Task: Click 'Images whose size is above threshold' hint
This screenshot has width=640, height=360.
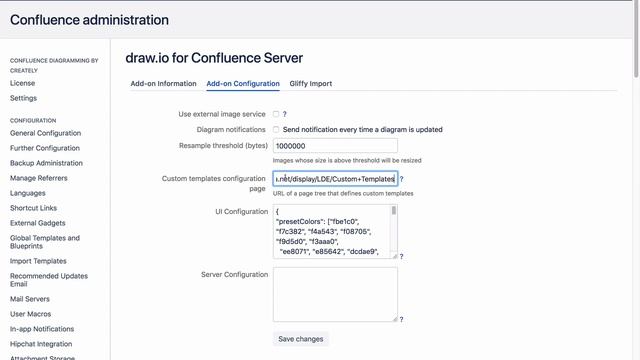Action: (x=347, y=160)
